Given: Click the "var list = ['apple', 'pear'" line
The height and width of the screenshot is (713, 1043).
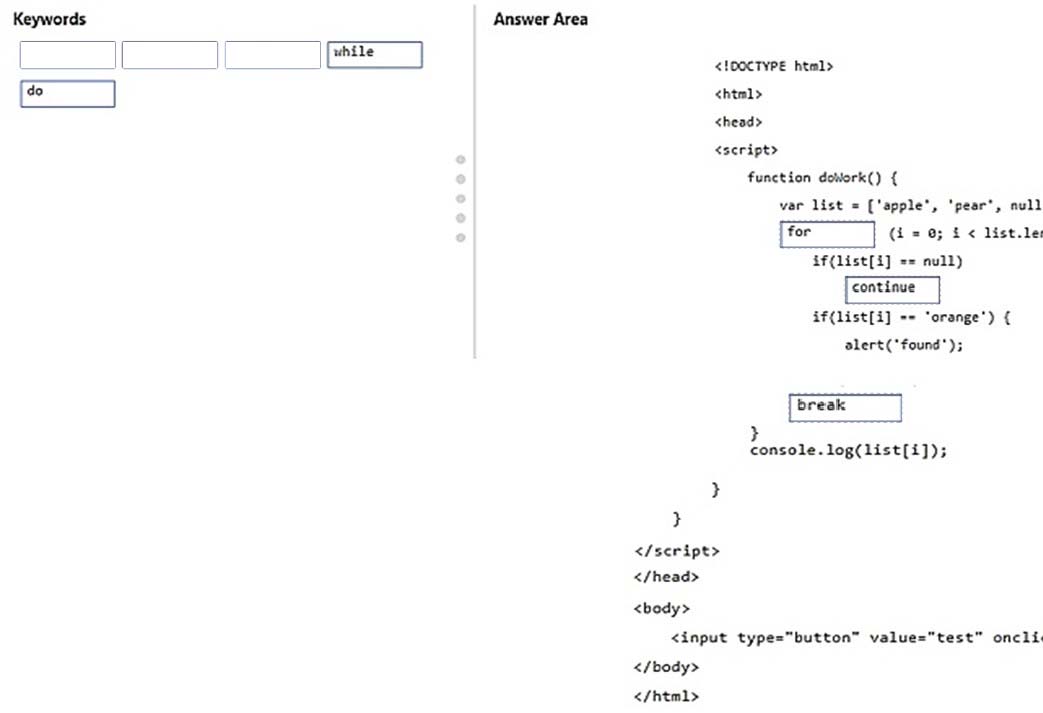Looking at the screenshot, I should point(911,206).
